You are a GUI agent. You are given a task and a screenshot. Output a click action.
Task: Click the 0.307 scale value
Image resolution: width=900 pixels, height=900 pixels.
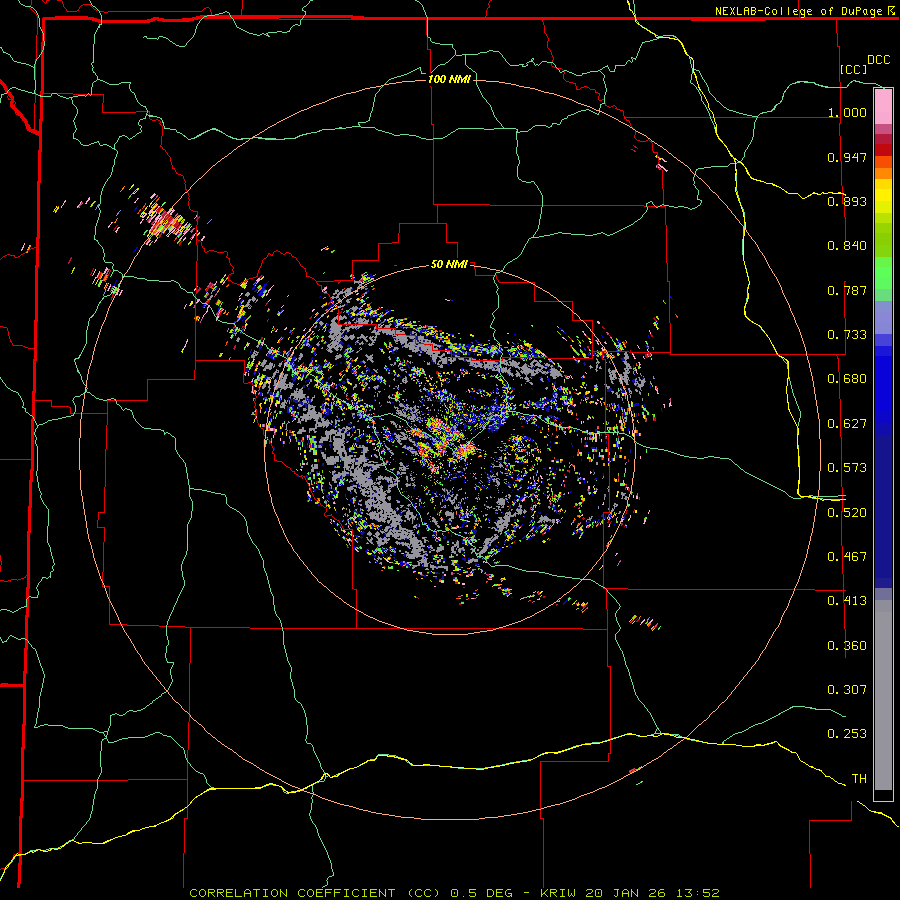point(847,690)
